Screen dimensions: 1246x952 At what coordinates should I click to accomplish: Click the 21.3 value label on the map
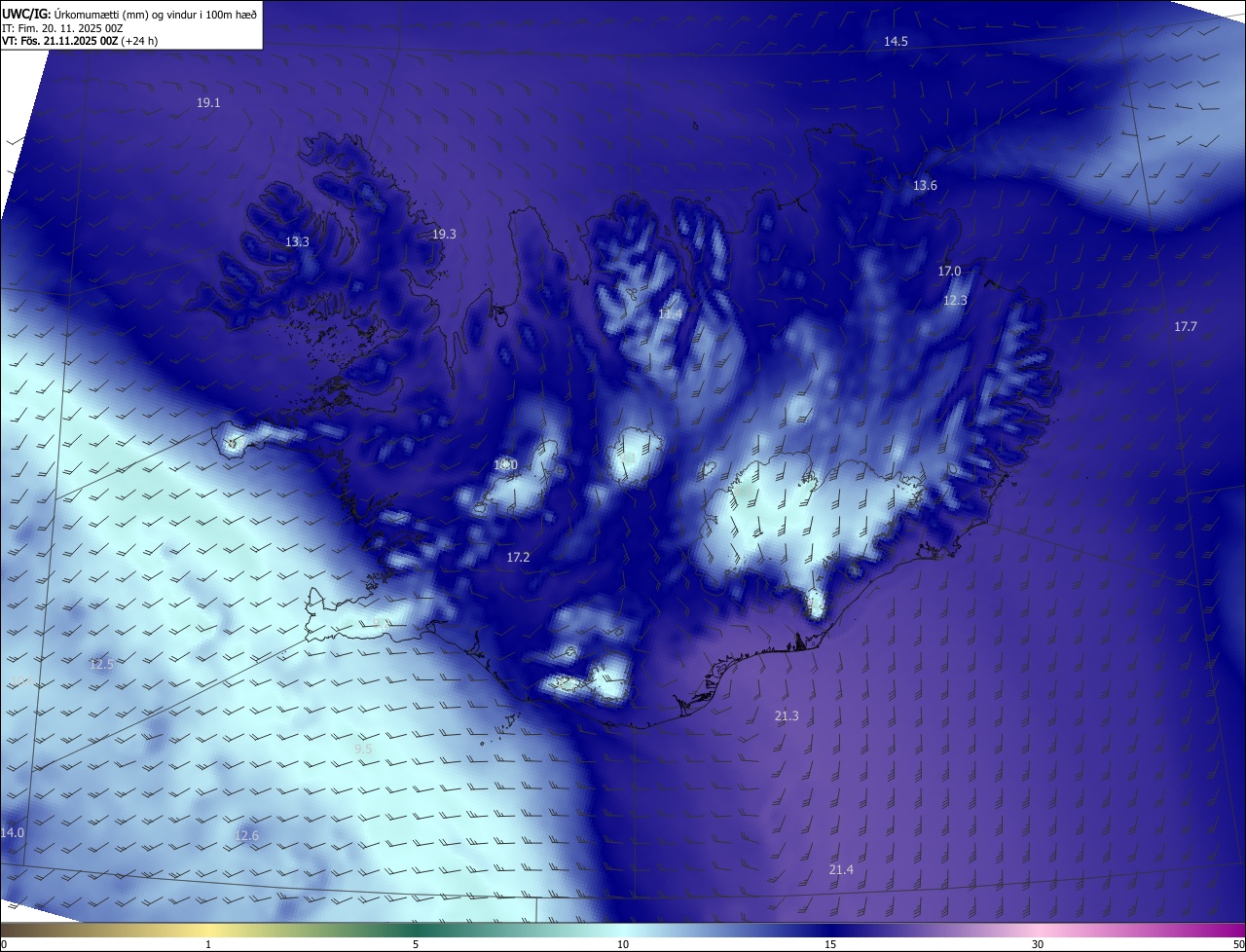tap(787, 715)
